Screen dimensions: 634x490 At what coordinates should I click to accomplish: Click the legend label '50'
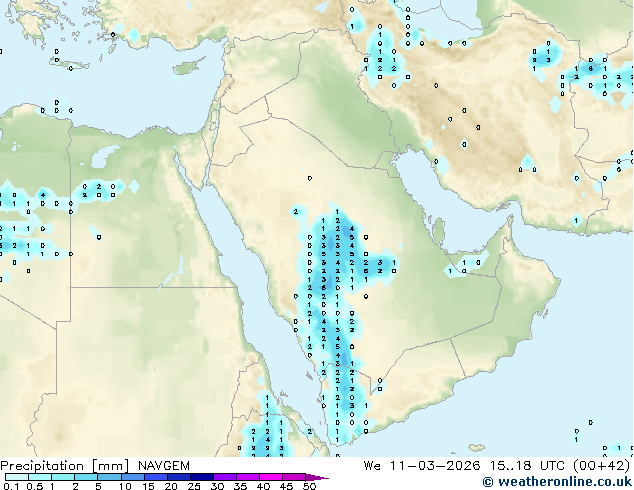point(309,486)
